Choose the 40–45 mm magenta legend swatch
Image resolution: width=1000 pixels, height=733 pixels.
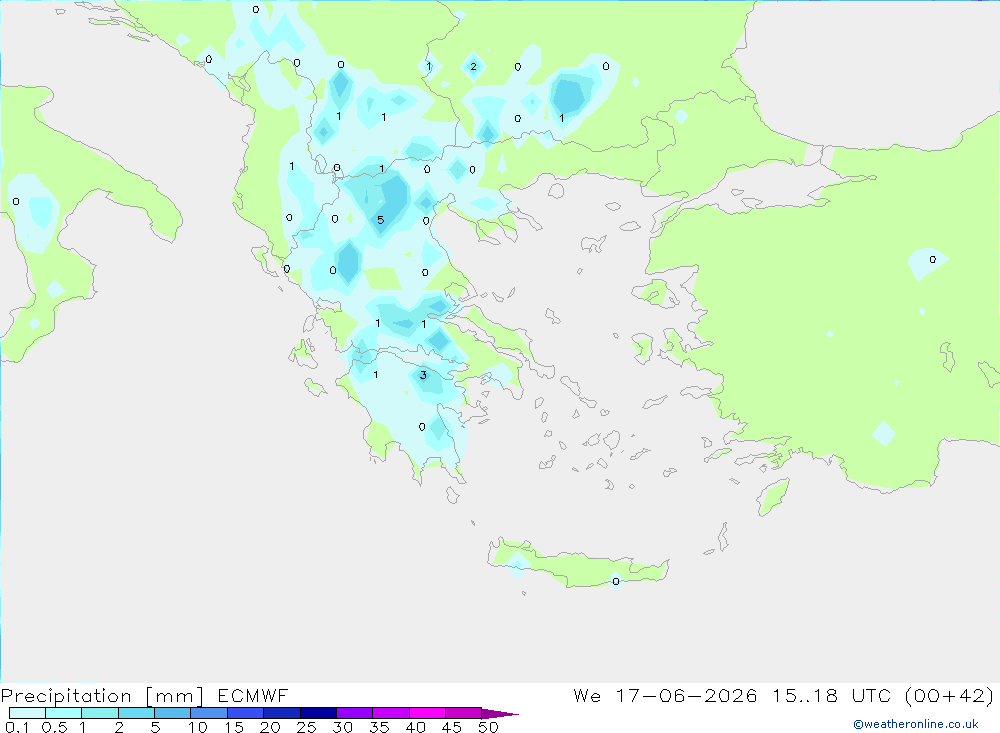pos(427,713)
